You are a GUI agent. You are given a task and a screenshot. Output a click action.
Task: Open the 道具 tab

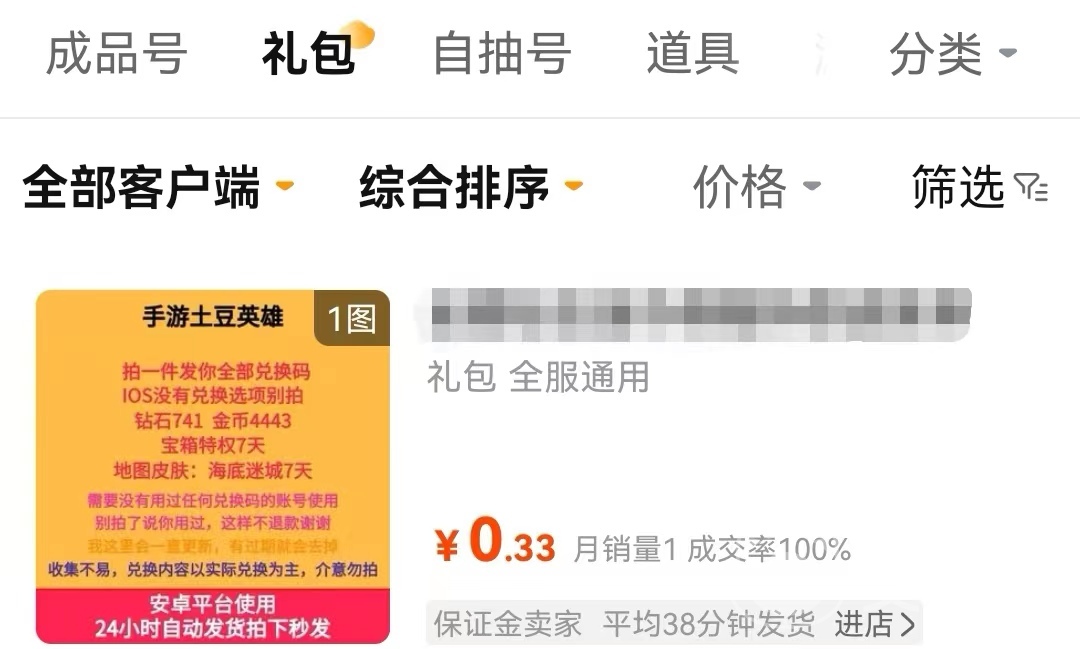(x=693, y=54)
